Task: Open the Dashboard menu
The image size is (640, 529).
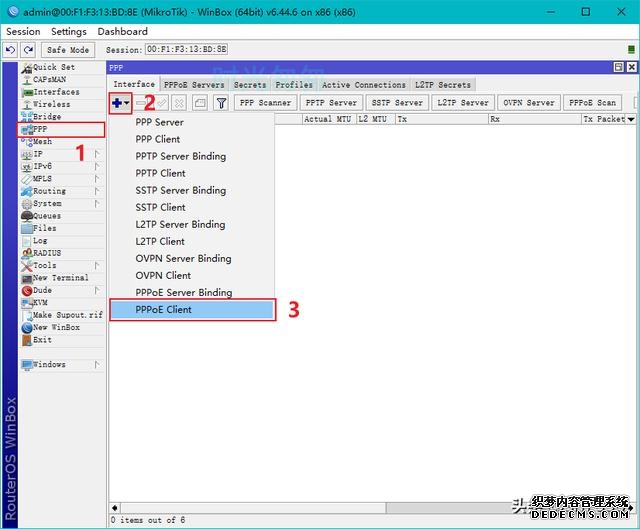Action: click(122, 31)
